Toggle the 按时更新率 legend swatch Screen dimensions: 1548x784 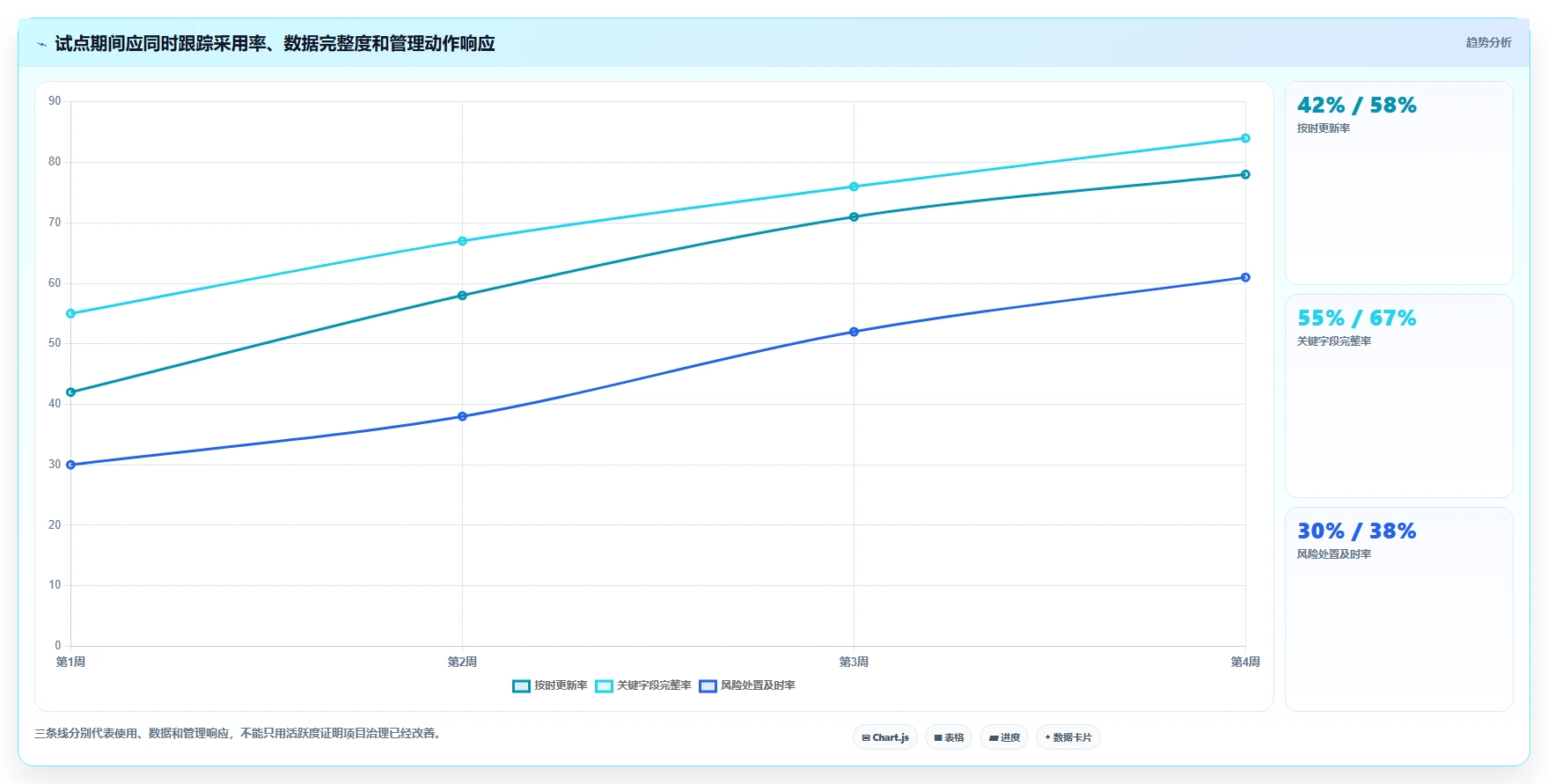pyautogui.click(x=521, y=686)
